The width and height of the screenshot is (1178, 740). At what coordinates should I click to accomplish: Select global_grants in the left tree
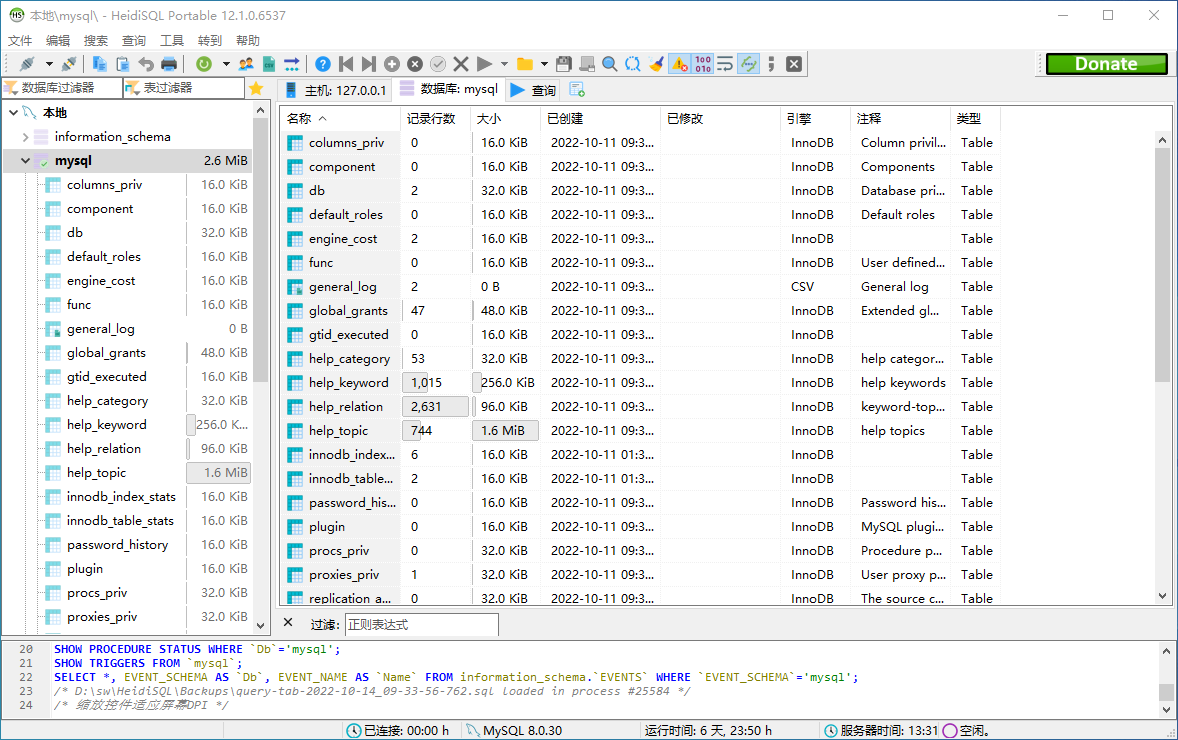(106, 352)
